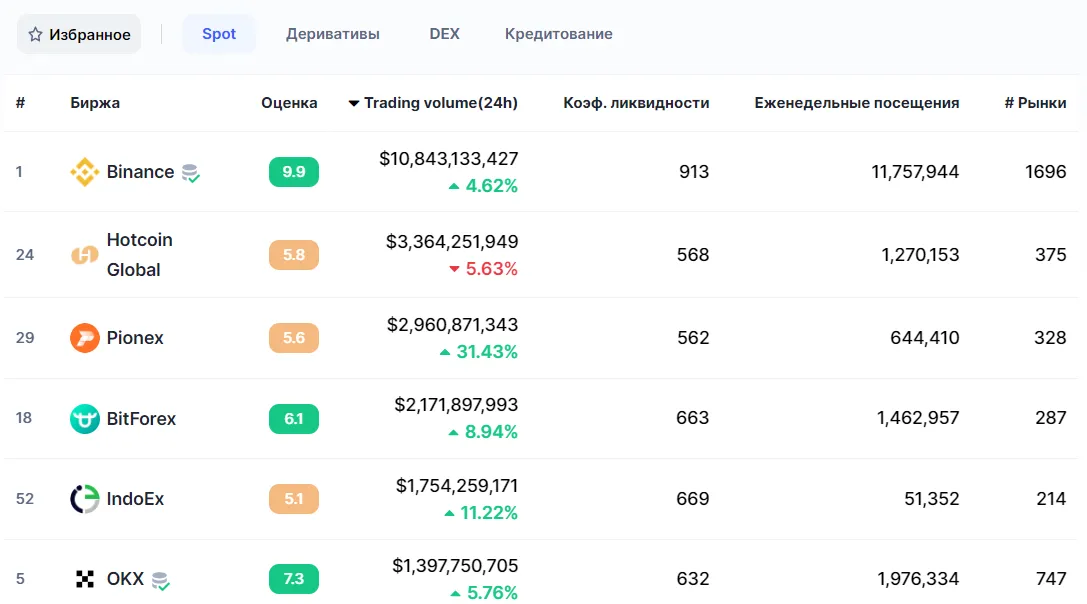Image resolution: width=1087 pixels, height=604 pixels.
Task: Click rank number 52
Action: tap(25, 499)
